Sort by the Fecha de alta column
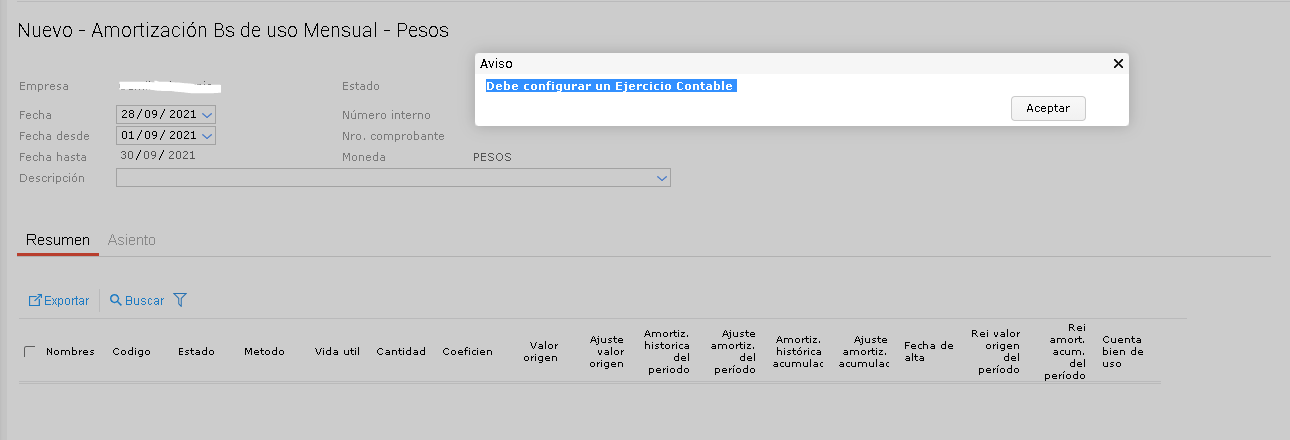The height and width of the screenshot is (440, 1290). click(928, 352)
